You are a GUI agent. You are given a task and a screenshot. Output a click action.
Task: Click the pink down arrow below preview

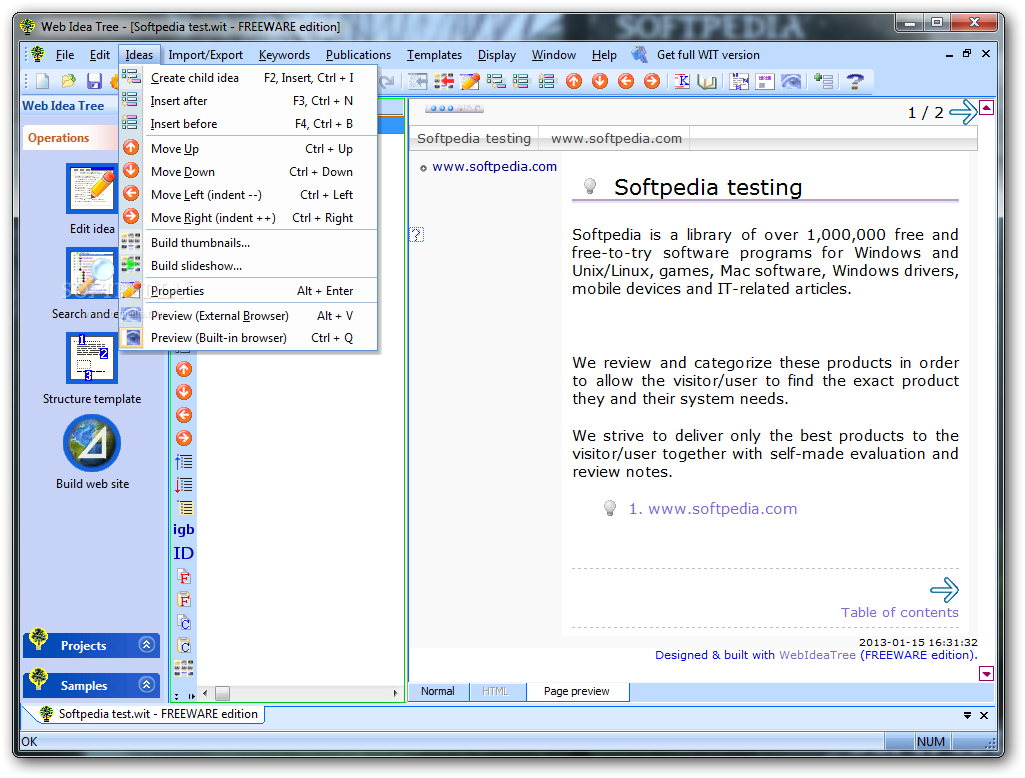pyautogui.click(x=986, y=673)
